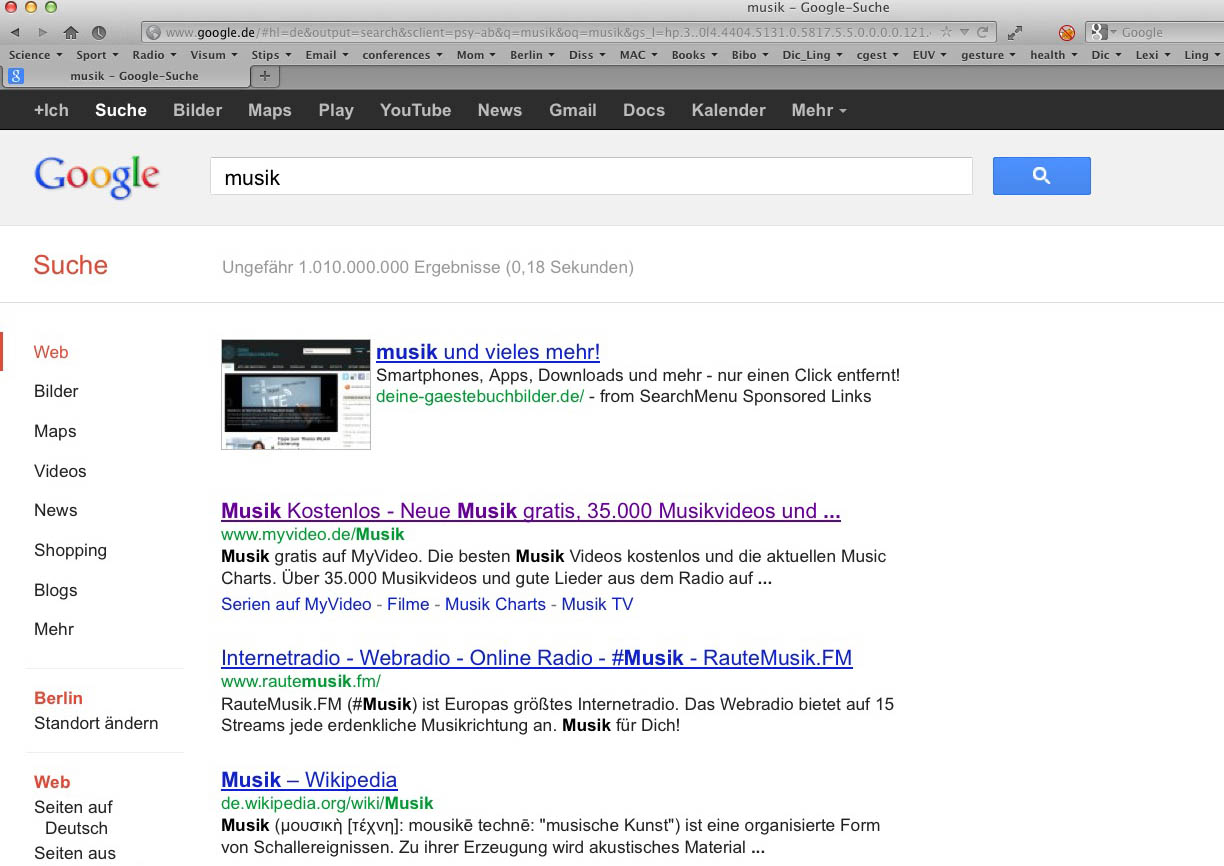Open the Berlin bookmarks folder
1224x866 pixels.
click(532, 55)
